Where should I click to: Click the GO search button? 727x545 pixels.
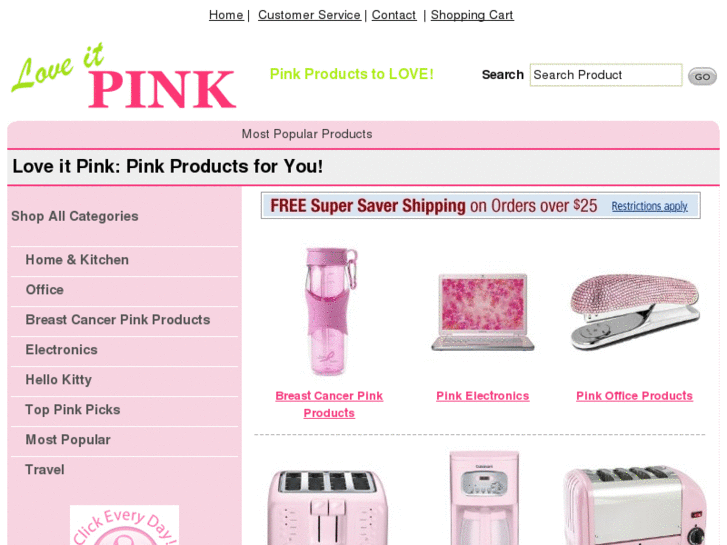(x=702, y=77)
